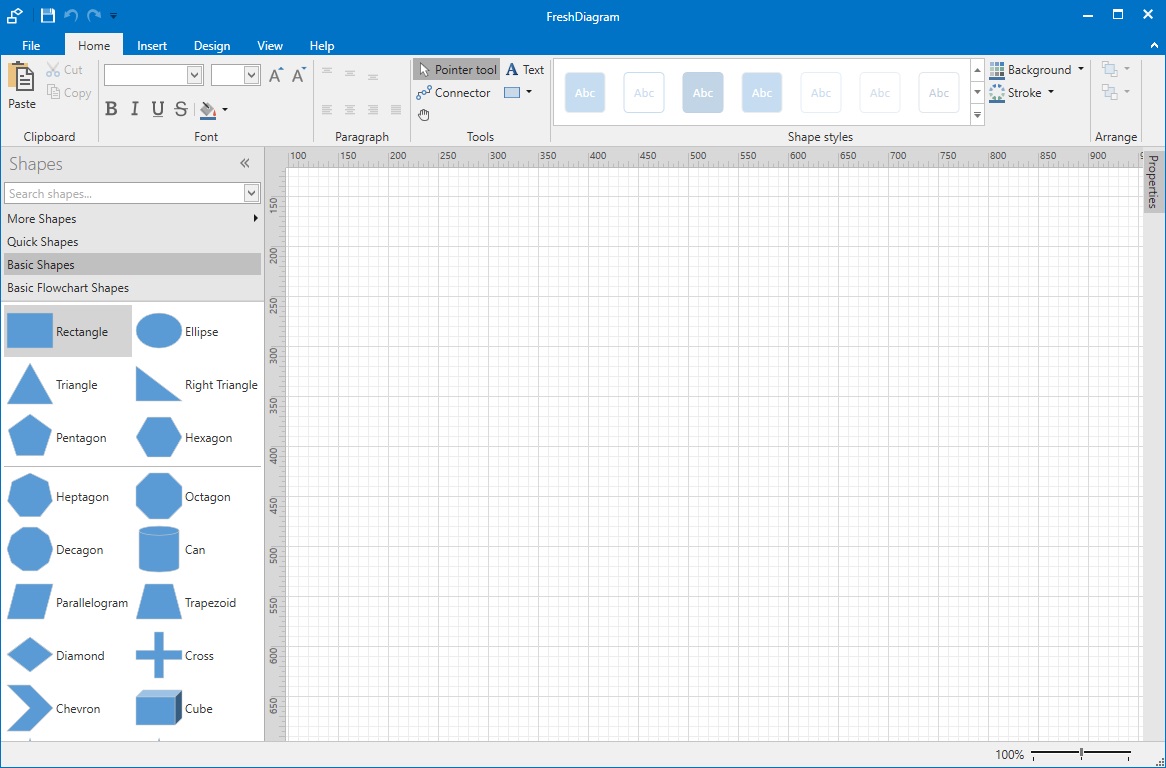The width and height of the screenshot is (1166, 768).
Task: Toggle underline formatting
Action: [x=156, y=108]
